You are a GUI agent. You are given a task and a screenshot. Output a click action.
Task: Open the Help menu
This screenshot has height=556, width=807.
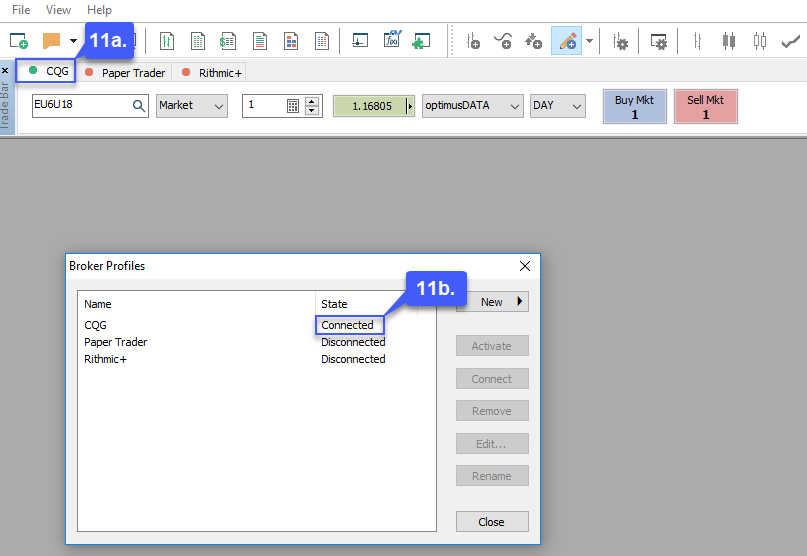pos(99,10)
